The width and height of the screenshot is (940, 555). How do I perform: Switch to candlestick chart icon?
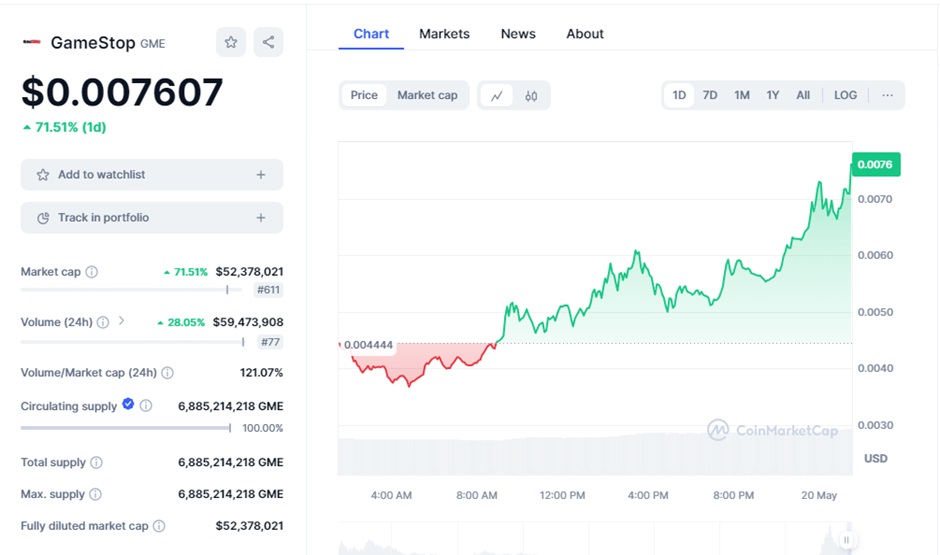531,95
